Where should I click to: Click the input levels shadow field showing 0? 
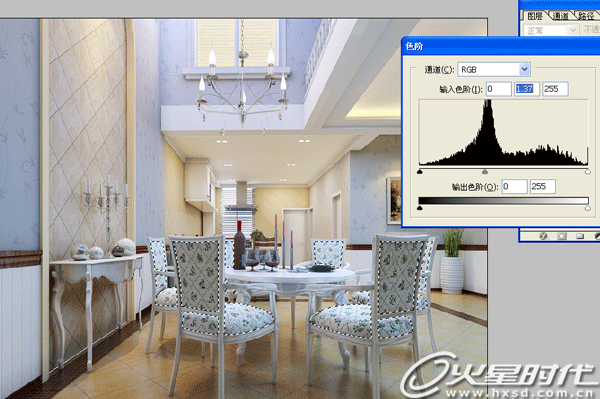(x=499, y=89)
